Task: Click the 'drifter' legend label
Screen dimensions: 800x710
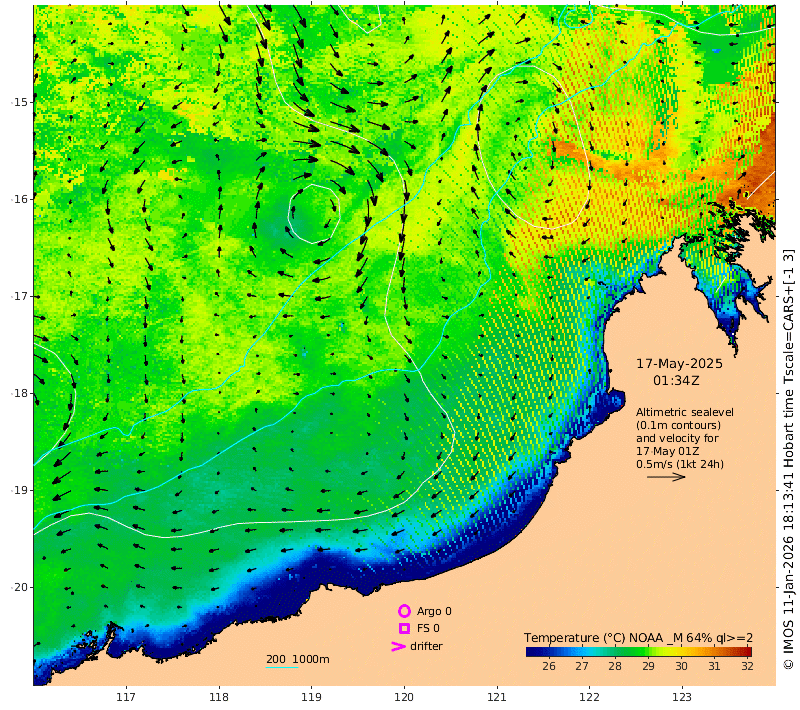Action: click(427, 646)
